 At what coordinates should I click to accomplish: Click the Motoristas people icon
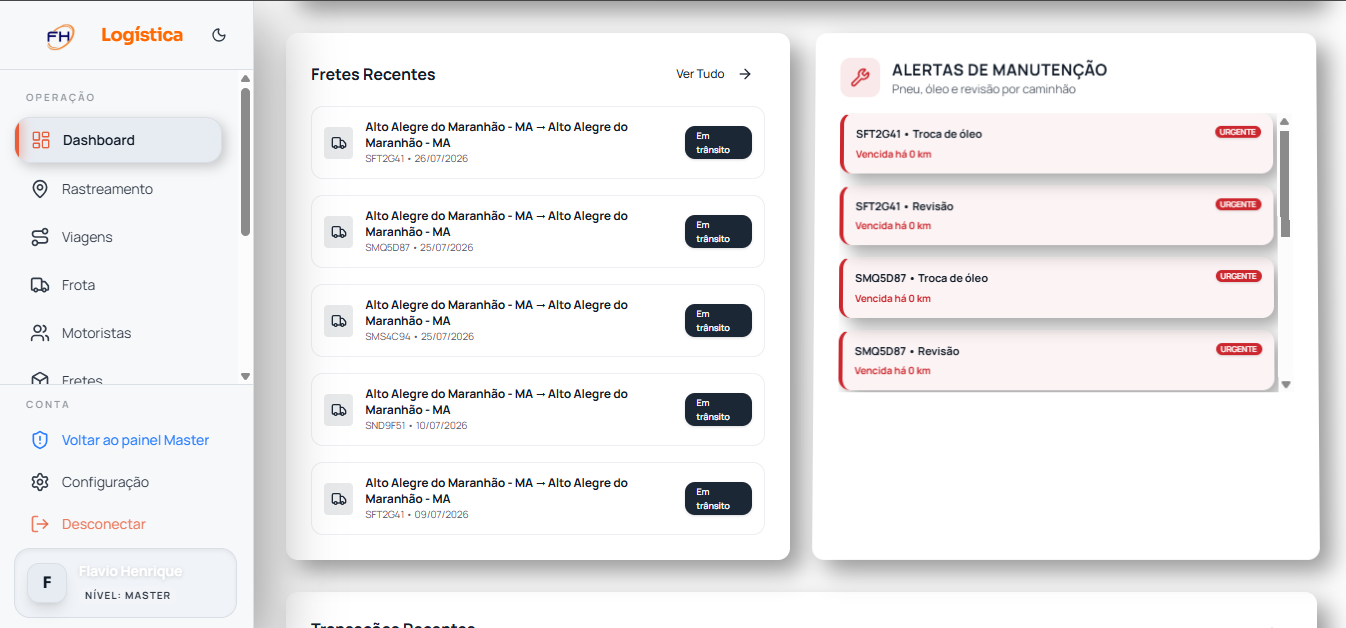[x=40, y=333]
